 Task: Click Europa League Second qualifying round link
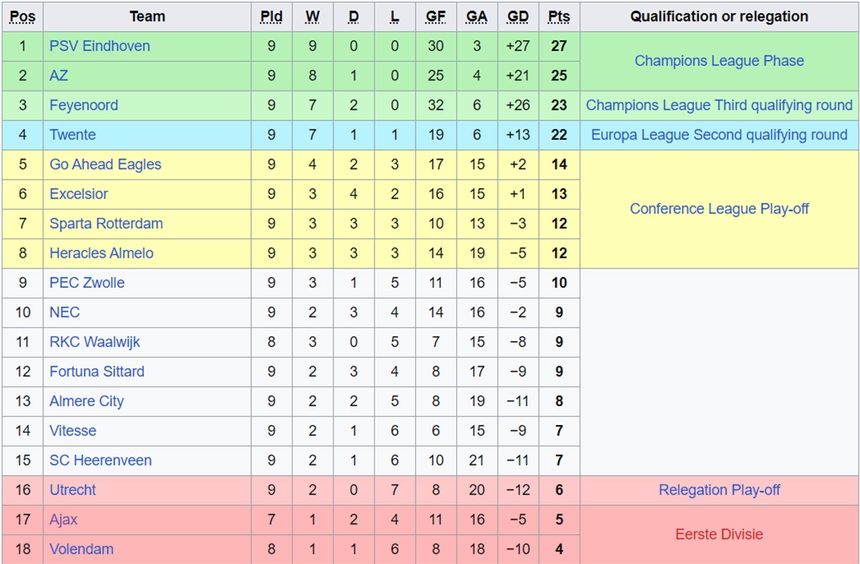[719, 135]
